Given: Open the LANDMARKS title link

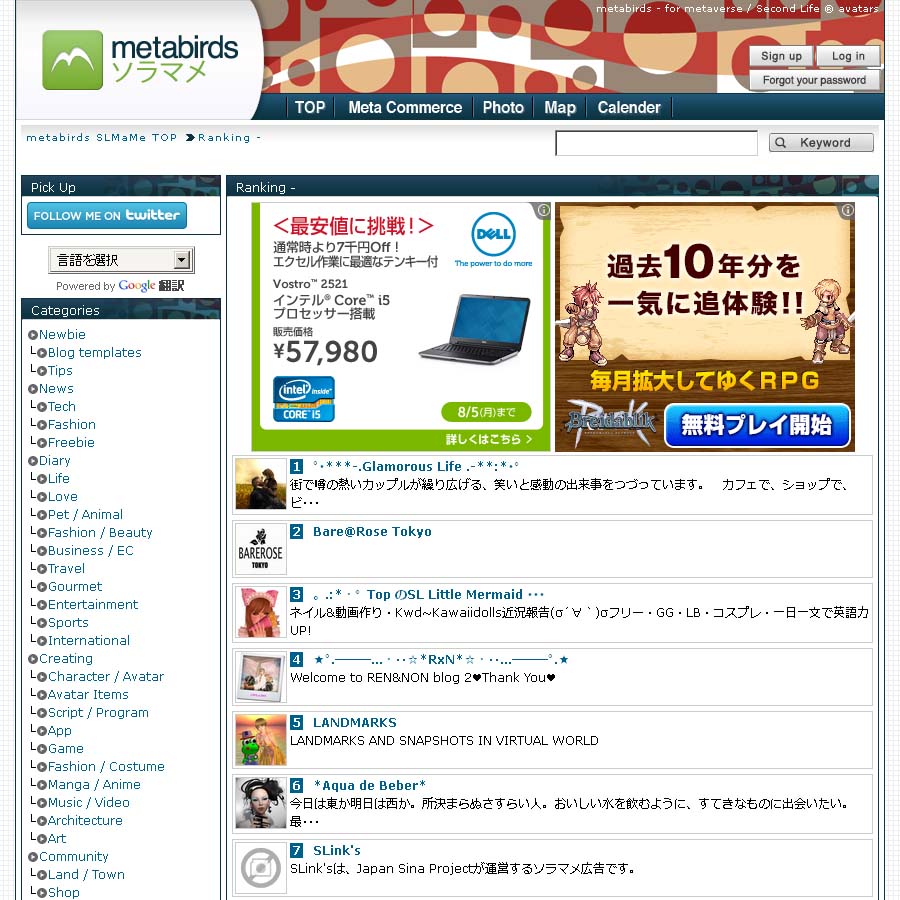Looking at the screenshot, I should click(x=354, y=723).
